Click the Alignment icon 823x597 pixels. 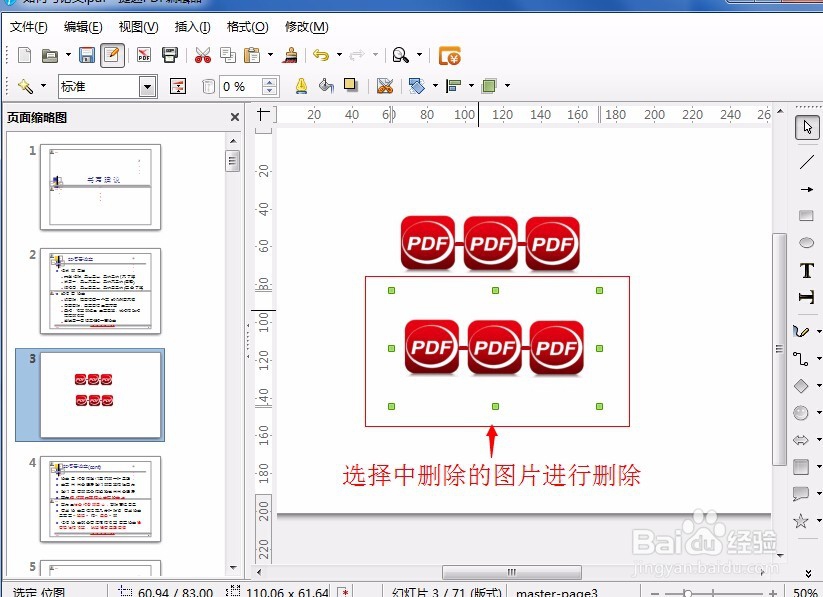453,86
